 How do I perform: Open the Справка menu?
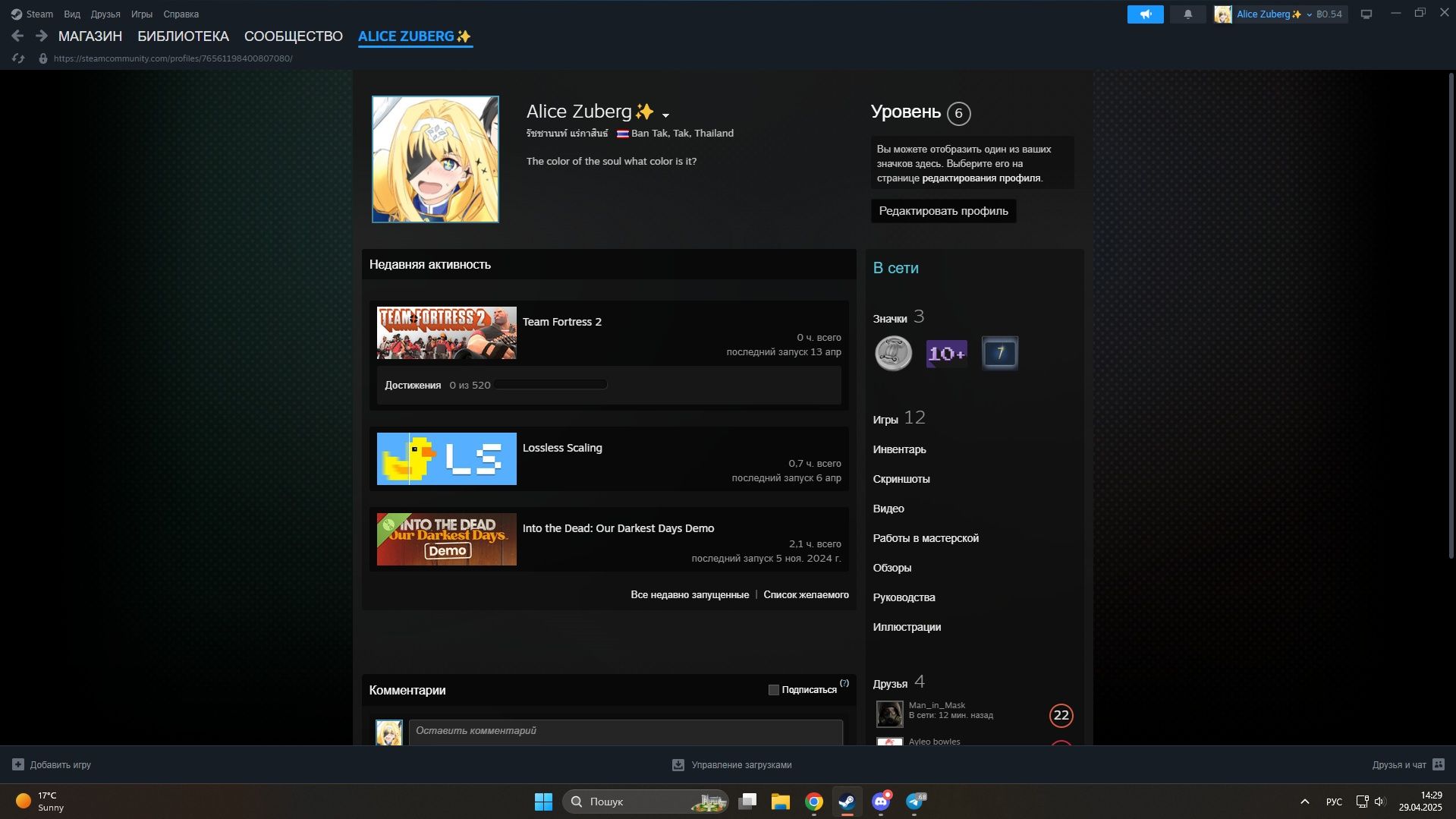[181, 14]
